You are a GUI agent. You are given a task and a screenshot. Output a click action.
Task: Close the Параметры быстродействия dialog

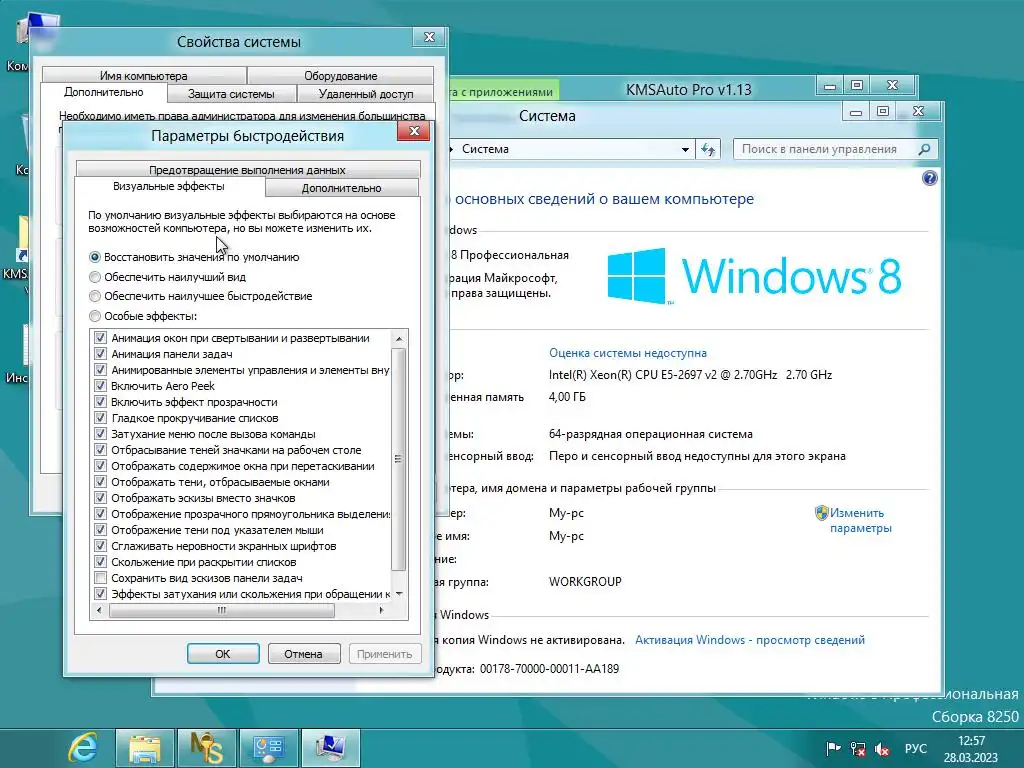[413, 131]
